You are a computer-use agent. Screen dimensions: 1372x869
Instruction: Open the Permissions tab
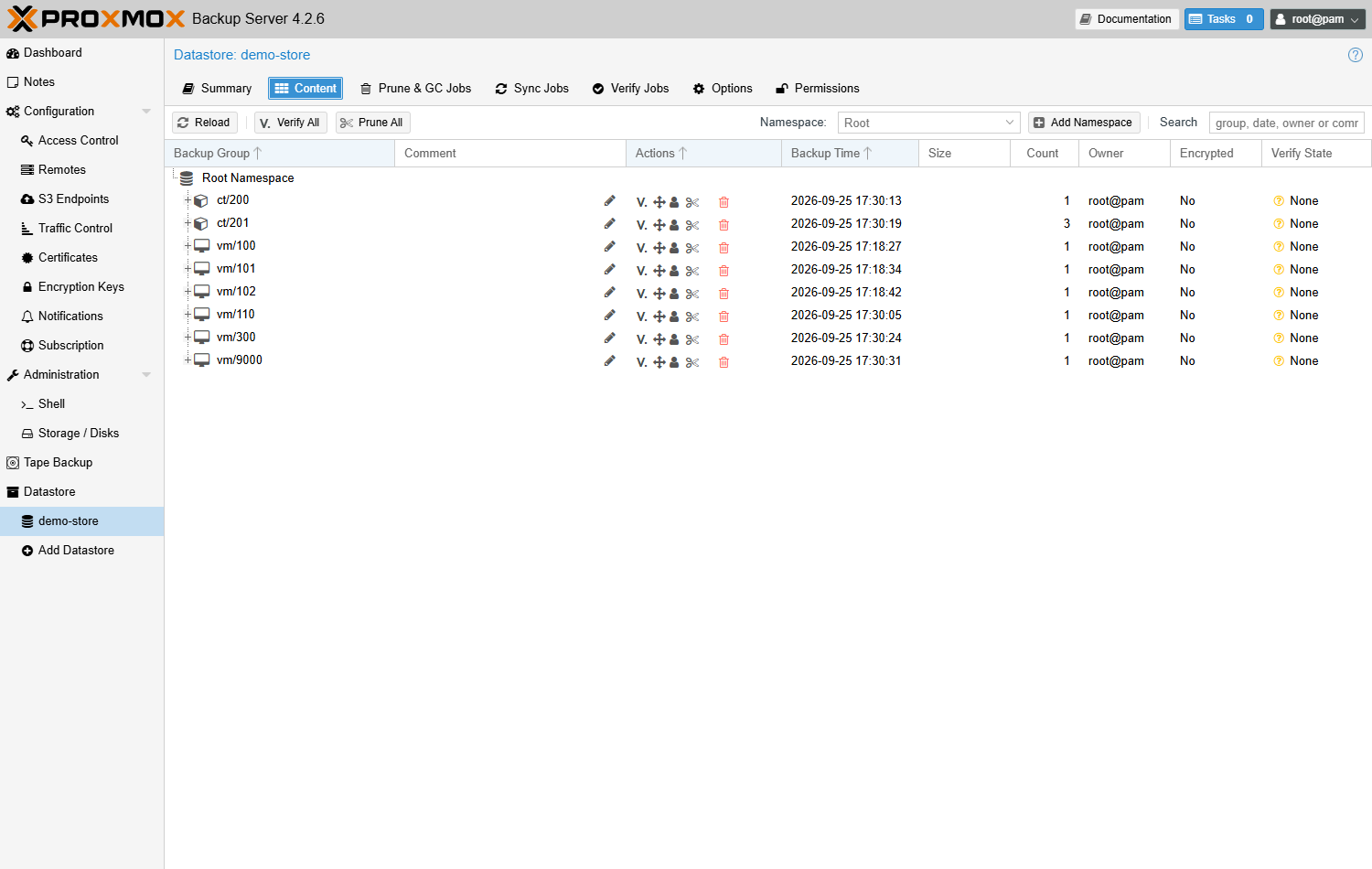(x=818, y=89)
